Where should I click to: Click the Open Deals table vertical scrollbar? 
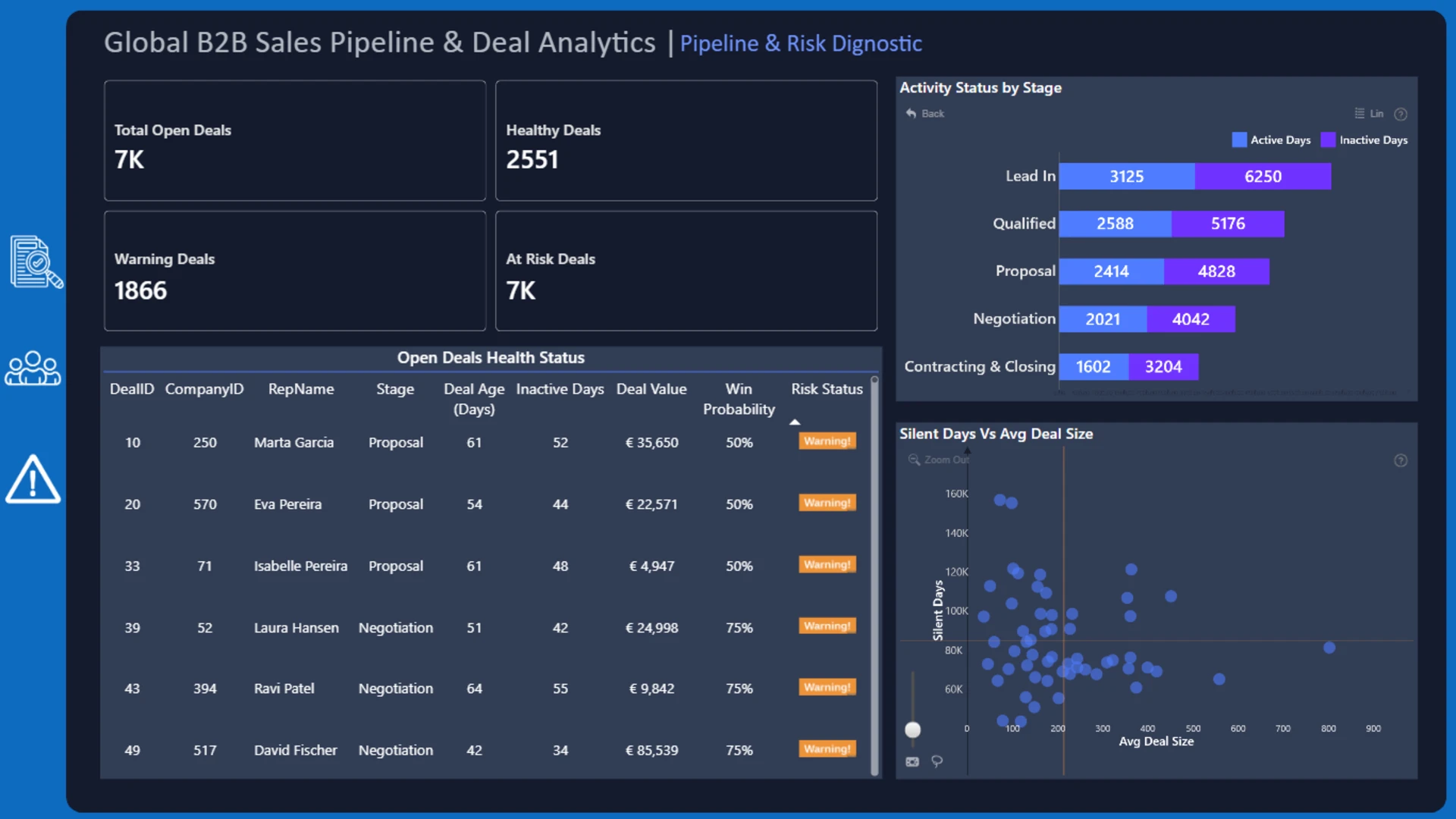coord(874,576)
